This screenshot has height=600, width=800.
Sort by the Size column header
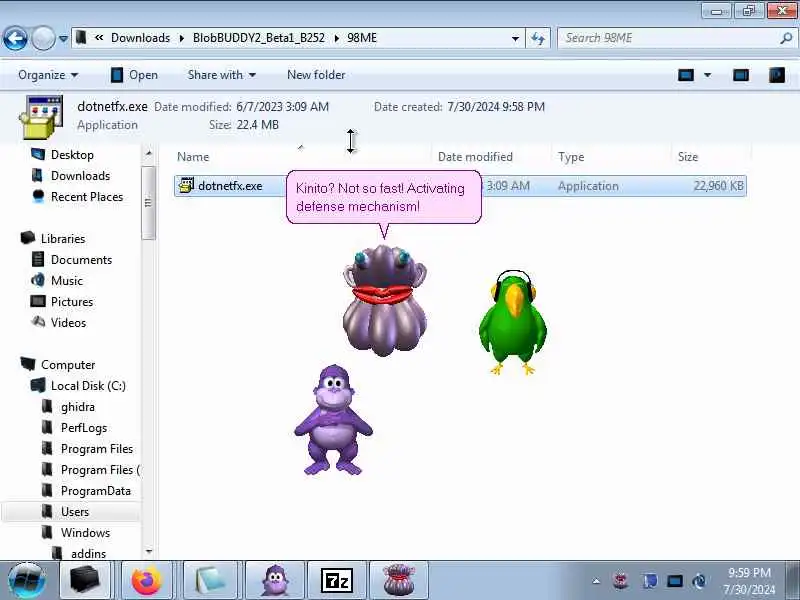coord(687,157)
